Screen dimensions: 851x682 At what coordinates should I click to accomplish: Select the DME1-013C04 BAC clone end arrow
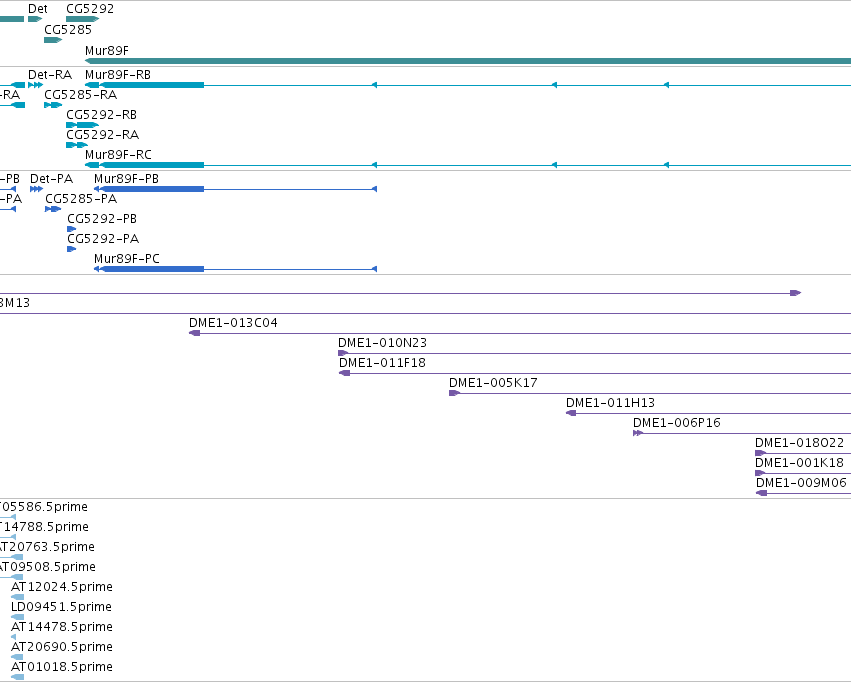194,333
